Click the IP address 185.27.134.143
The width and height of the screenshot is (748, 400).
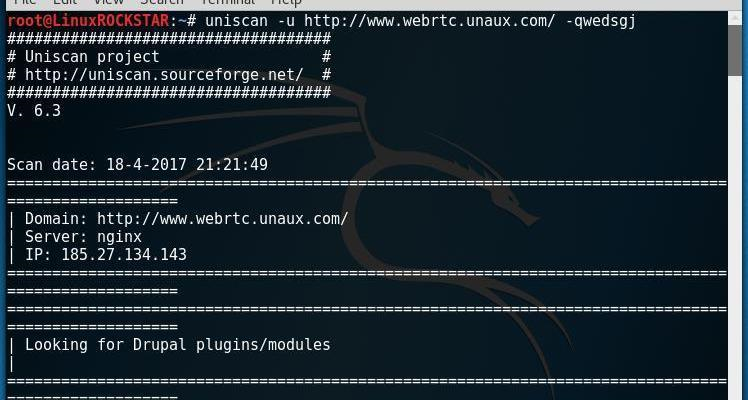coord(124,255)
